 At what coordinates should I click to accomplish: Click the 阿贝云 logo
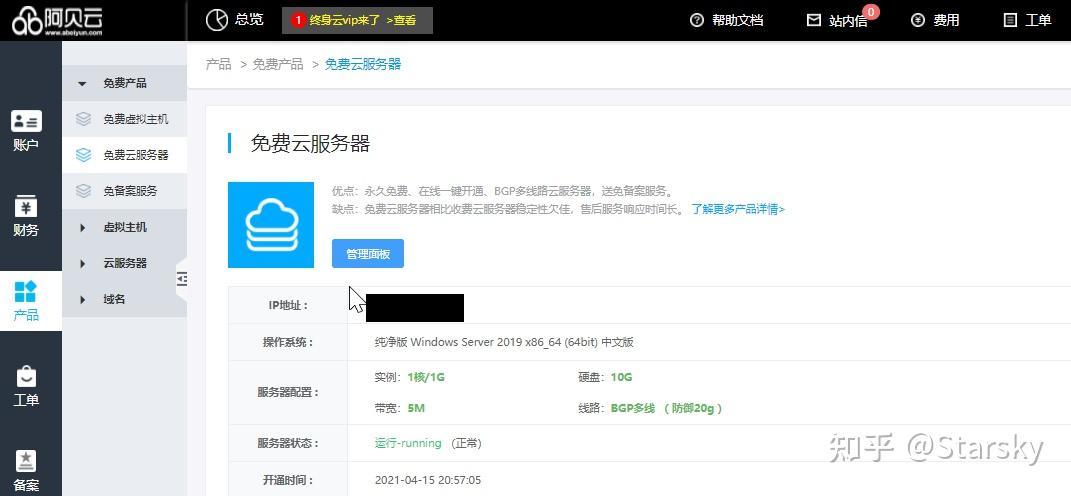click(x=57, y=20)
